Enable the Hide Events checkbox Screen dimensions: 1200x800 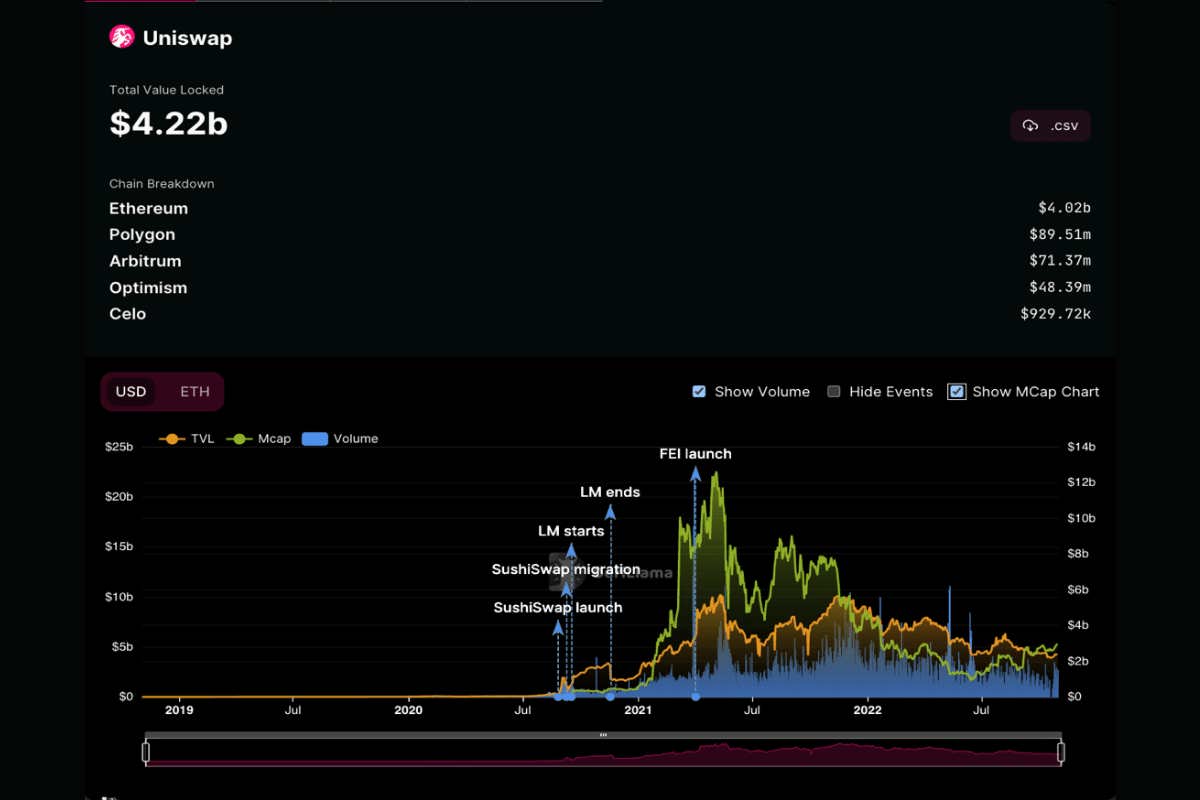[834, 392]
